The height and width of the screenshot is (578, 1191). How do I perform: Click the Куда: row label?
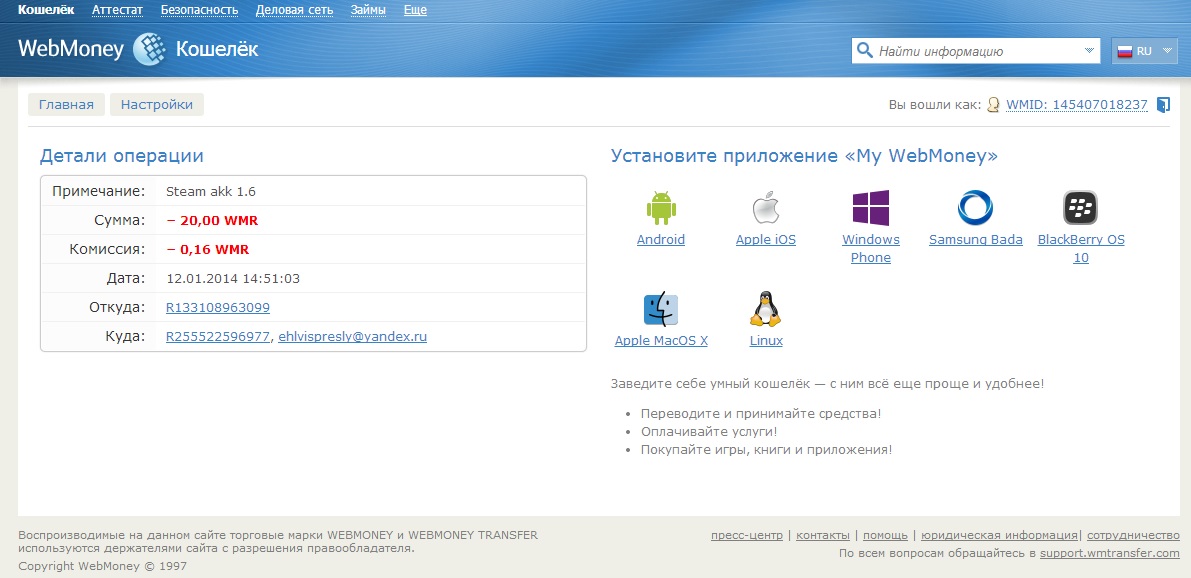tap(125, 336)
